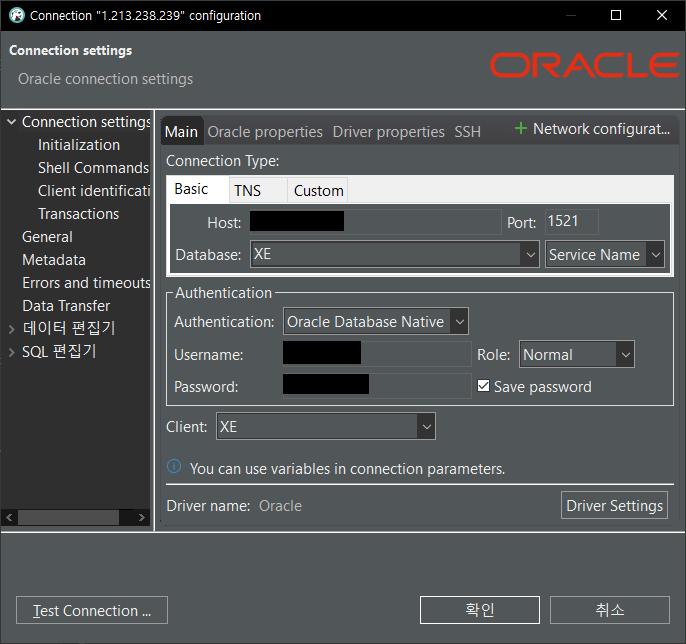The image size is (686, 644).
Task: Collapse the Connection settings tree node
Action: [x=12, y=122]
